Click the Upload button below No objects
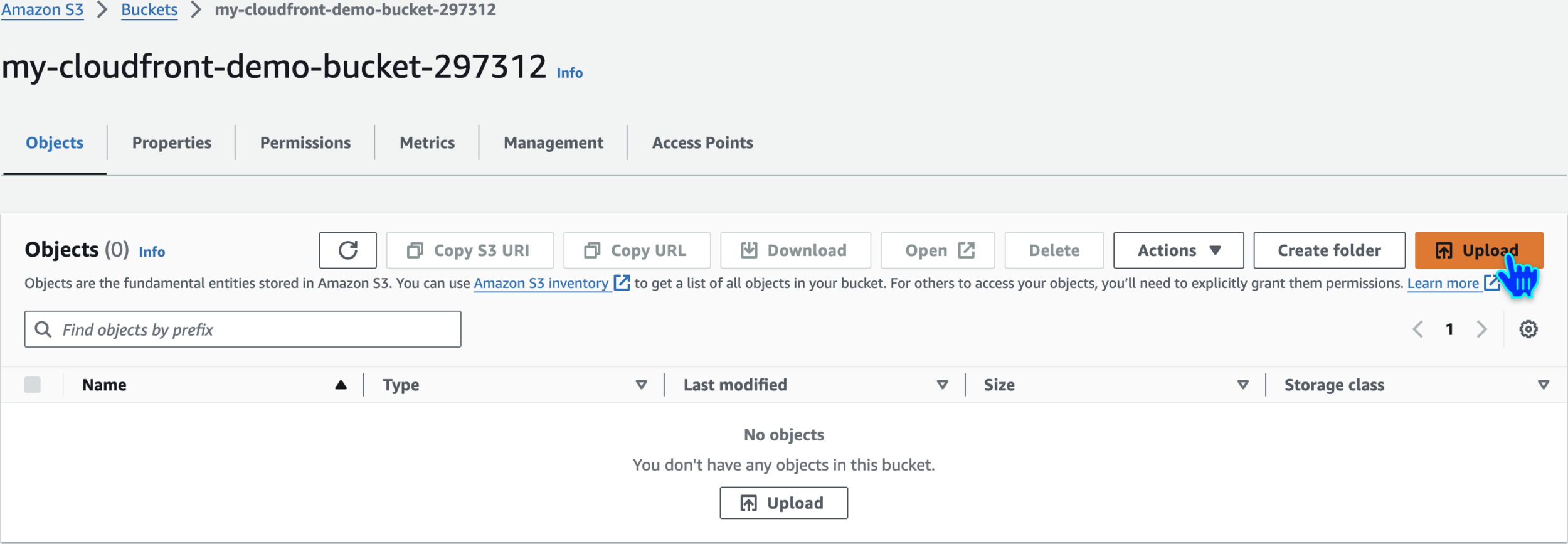 pyautogui.click(x=783, y=503)
